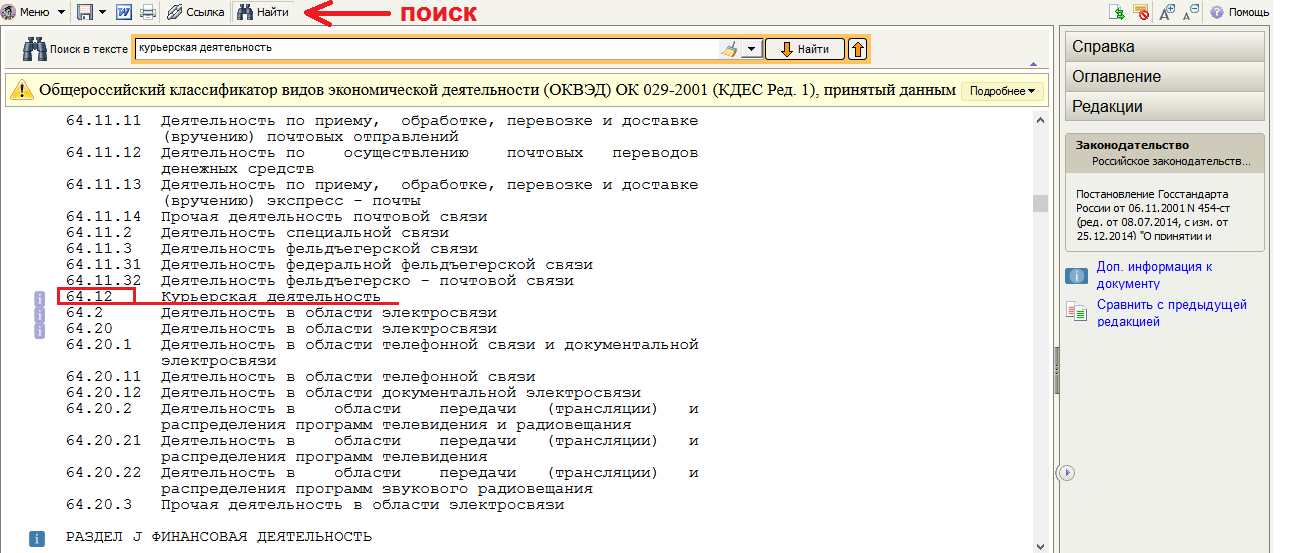Image resolution: width=1295 pixels, height=553 pixels.
Task: Click info icon beside row 64.20
Action: (x=40, y=330)
